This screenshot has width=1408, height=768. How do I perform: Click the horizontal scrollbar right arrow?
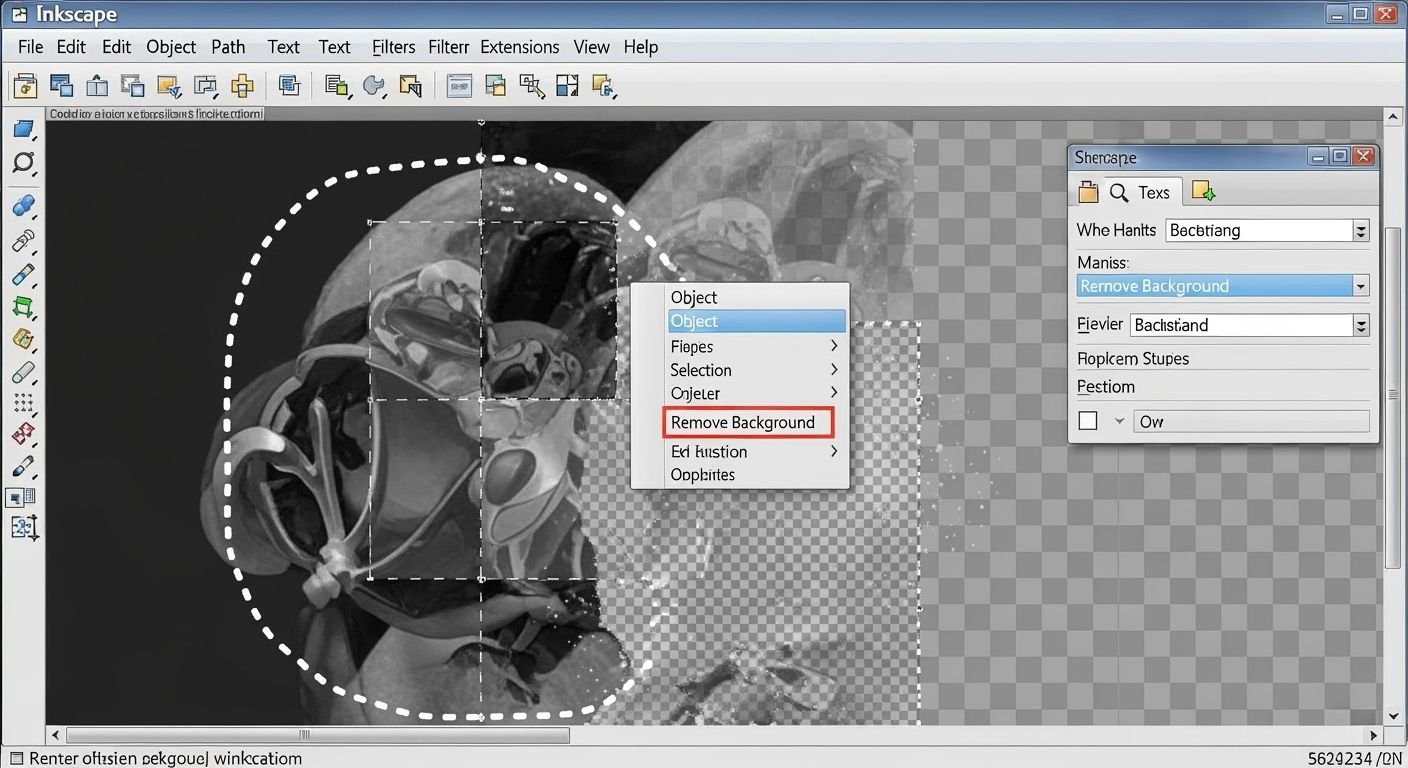[1375, 735]
